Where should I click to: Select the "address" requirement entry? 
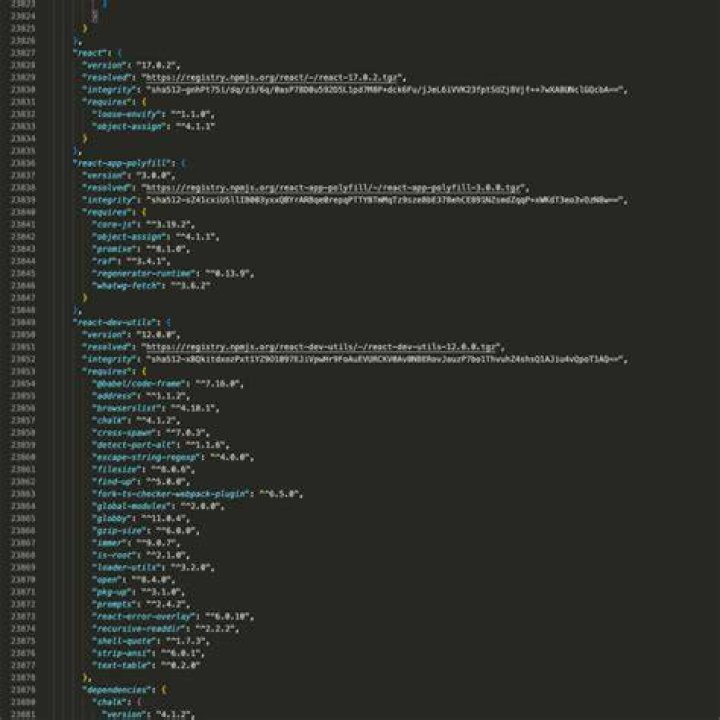pyautogui.click(x=141, y=396)
